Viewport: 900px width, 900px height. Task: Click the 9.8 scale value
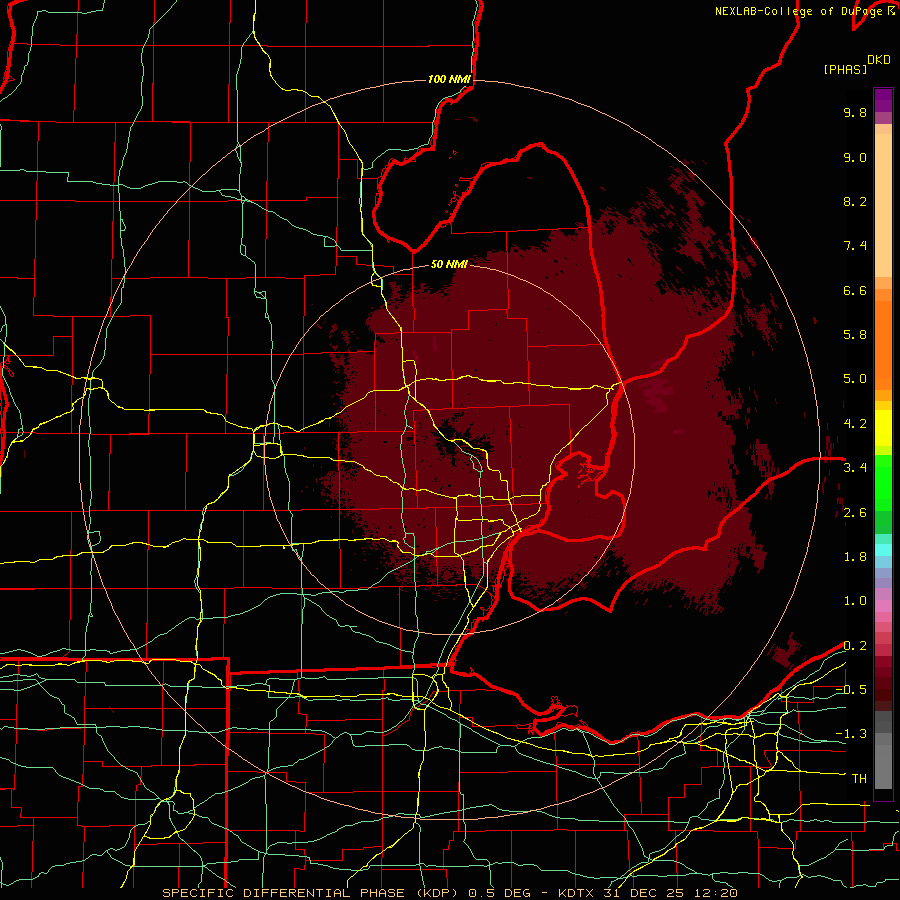855,112
